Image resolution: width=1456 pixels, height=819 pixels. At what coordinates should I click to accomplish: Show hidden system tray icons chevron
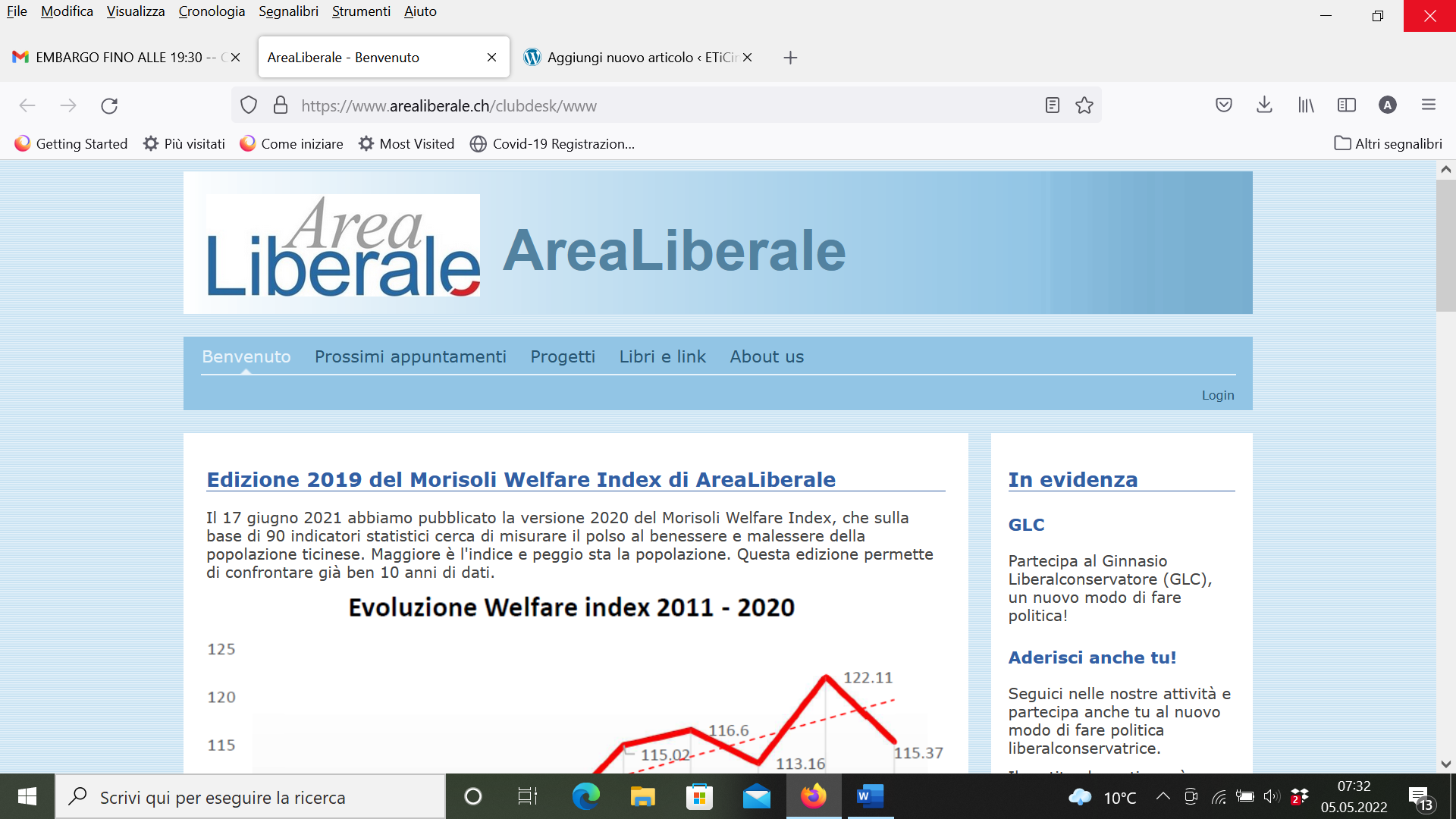[1163, 796]
